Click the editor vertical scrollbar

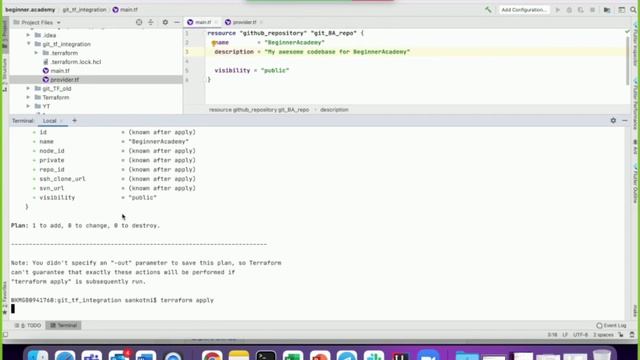[627, 61]
